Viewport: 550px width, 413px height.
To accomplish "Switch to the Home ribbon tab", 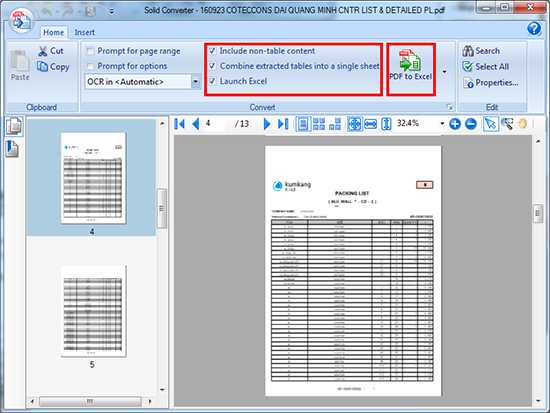I will click(x=53, y=32).
